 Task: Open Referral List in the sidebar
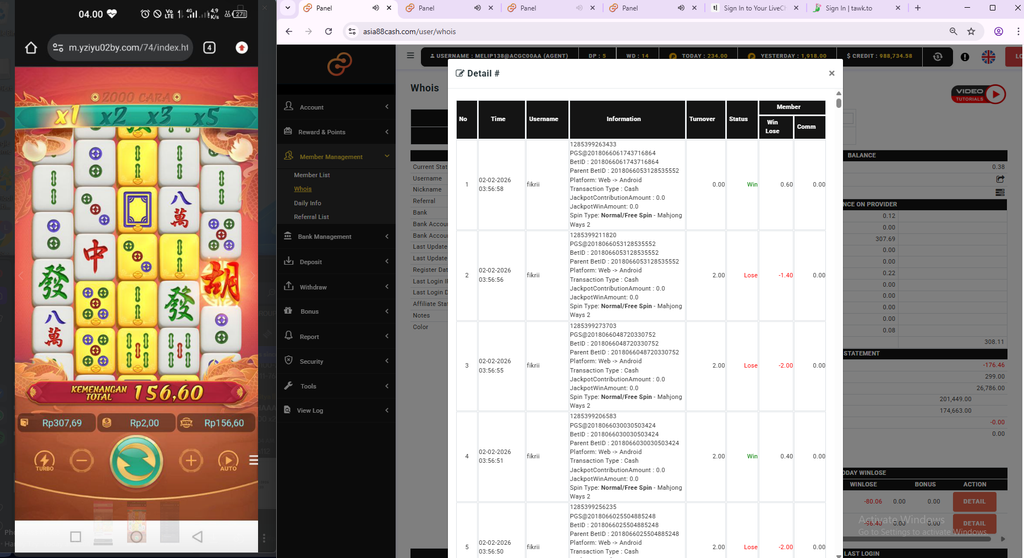311,217
